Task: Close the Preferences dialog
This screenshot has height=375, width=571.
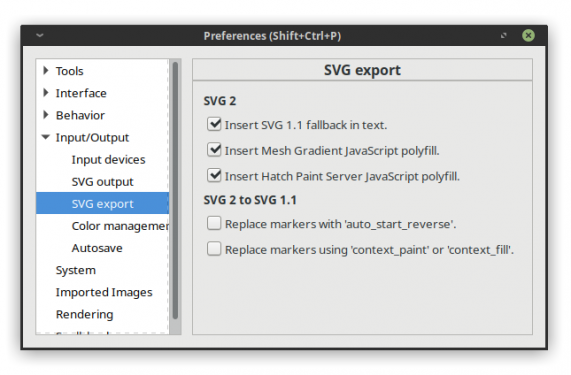Action: [x=528, y=35]
